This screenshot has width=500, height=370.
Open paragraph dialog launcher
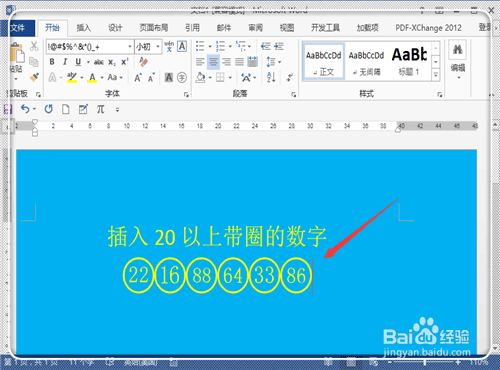click(294, 95)
